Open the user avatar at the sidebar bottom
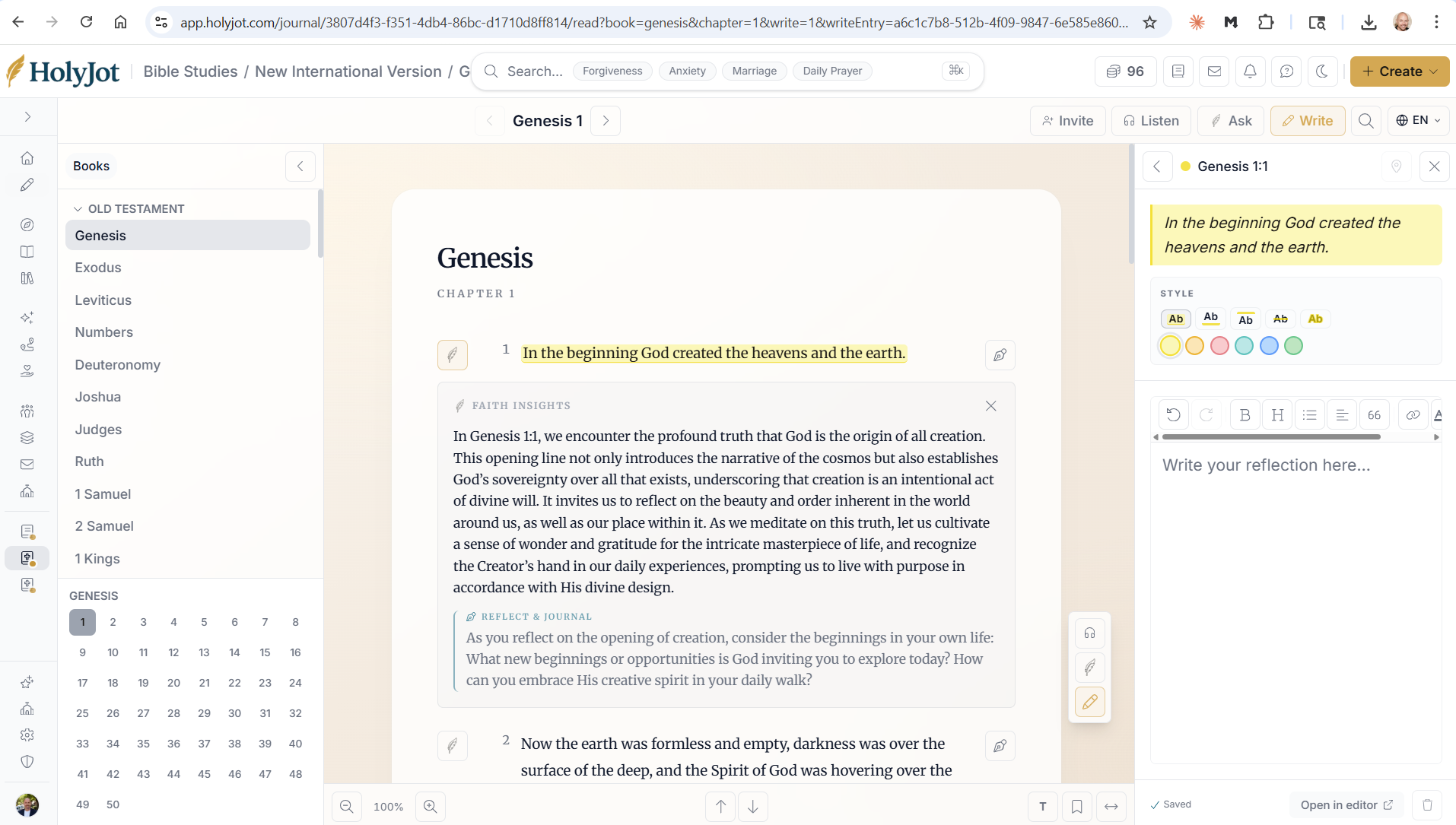Image resolution: width=1456 pixels, height=825 pixels. click(x=27, y=804)
